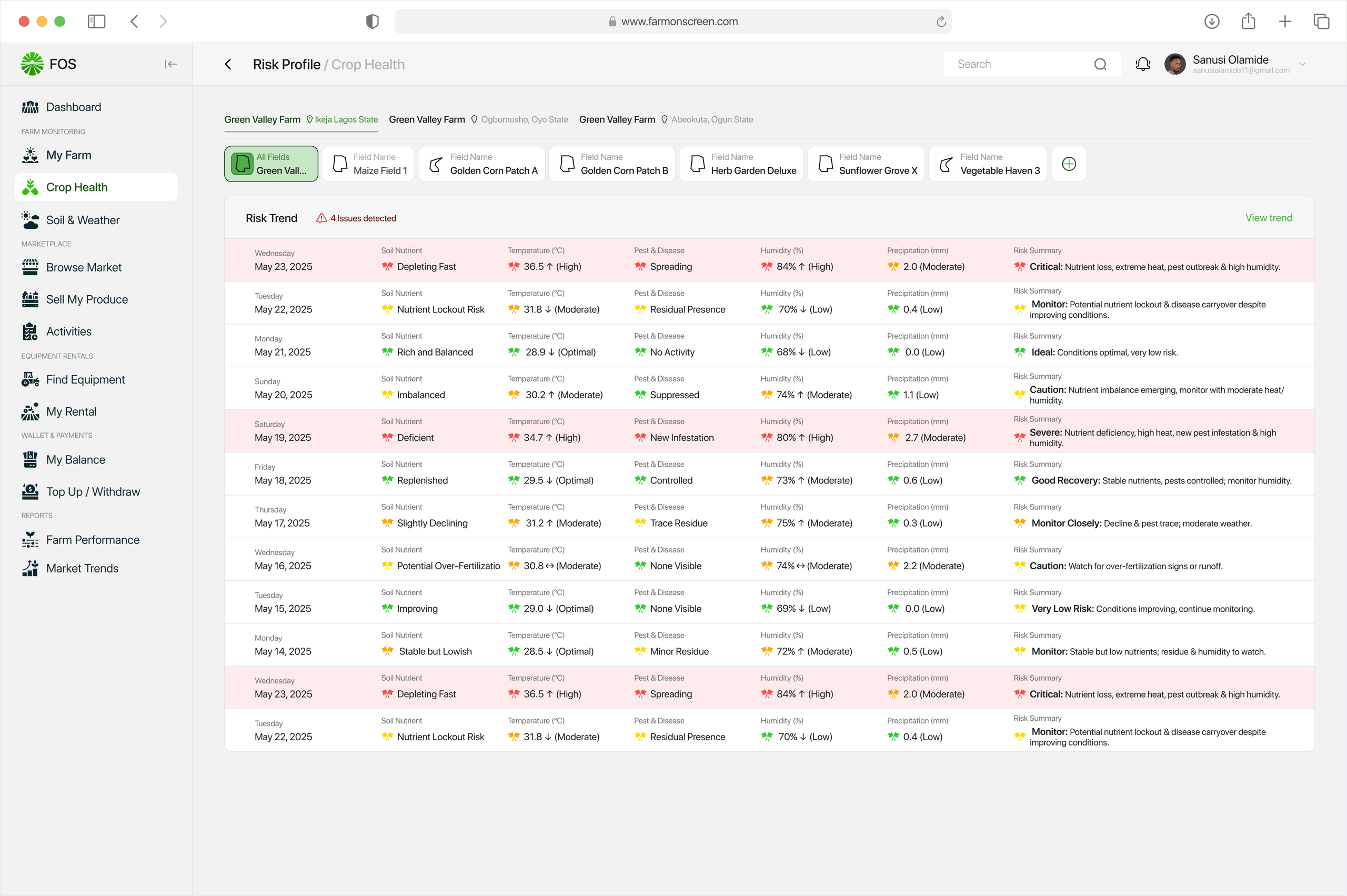1347x896 pixels.
Task: Click the issues detected warning icon
Action: [321, 218]
